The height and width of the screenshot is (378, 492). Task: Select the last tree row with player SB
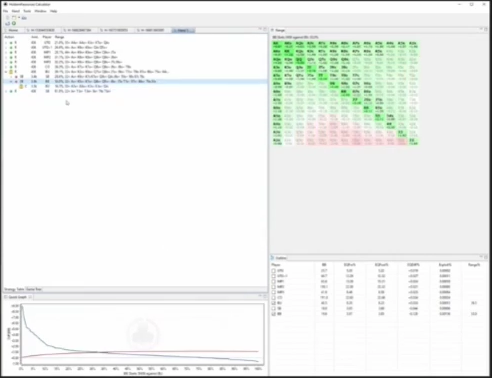[135, 91]
